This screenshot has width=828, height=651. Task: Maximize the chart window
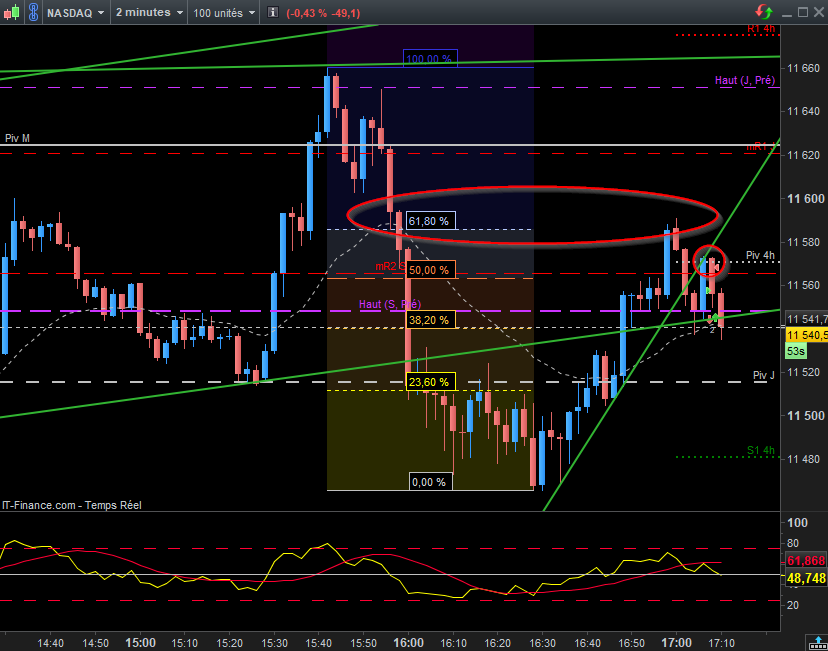pos(803,12)
